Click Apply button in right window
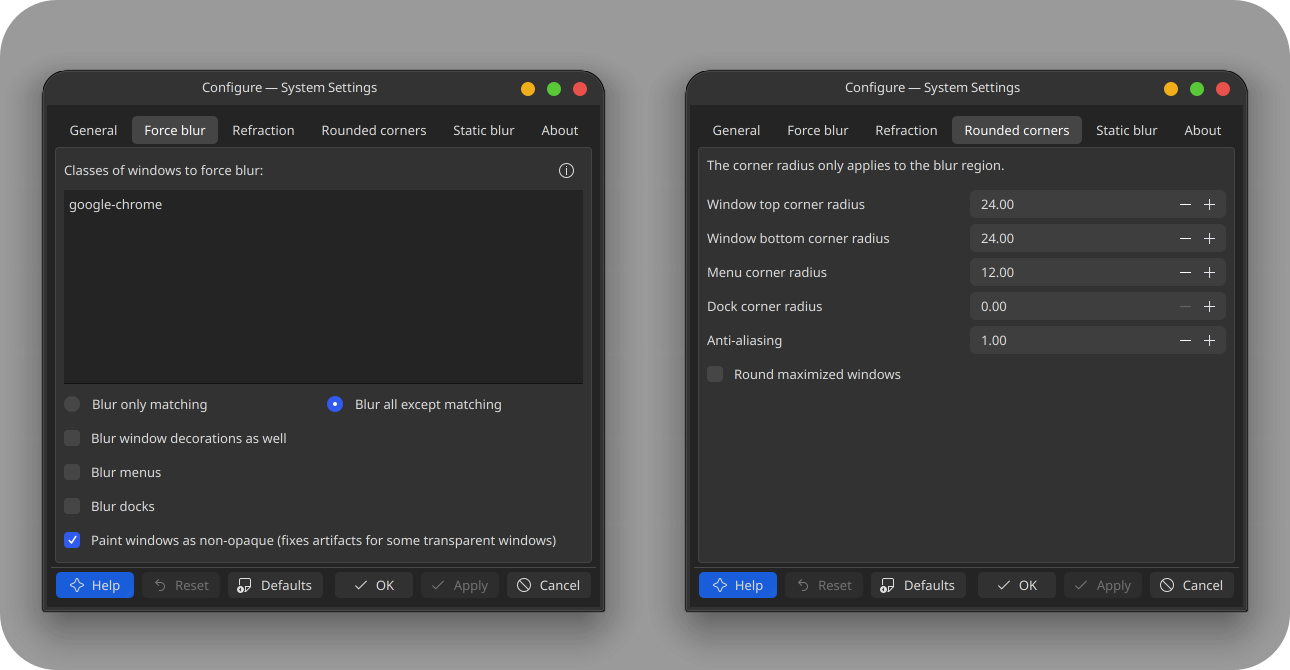Viewport: 1290px width, 670px height. (1103, 585)
